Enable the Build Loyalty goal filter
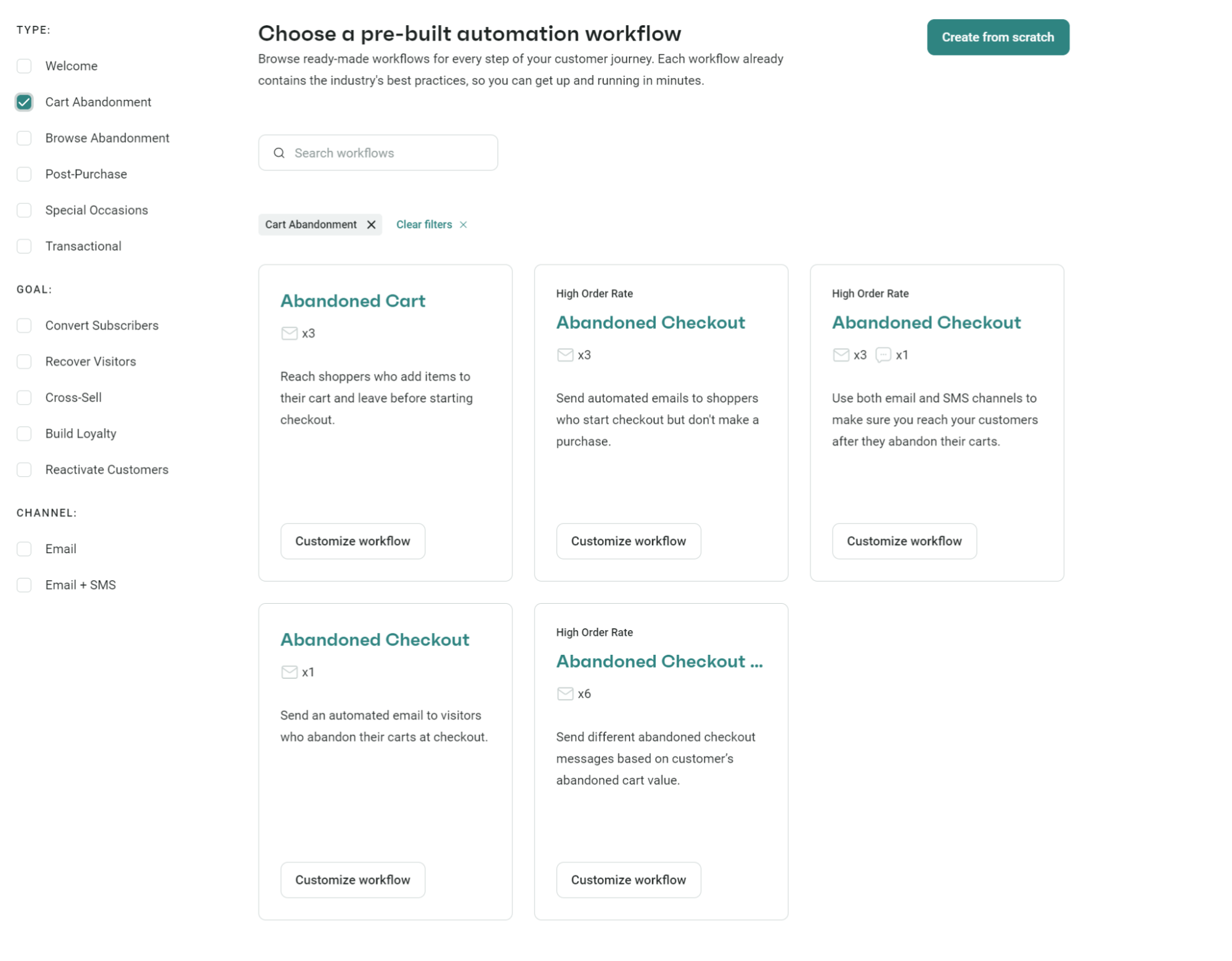 (24, 433)
